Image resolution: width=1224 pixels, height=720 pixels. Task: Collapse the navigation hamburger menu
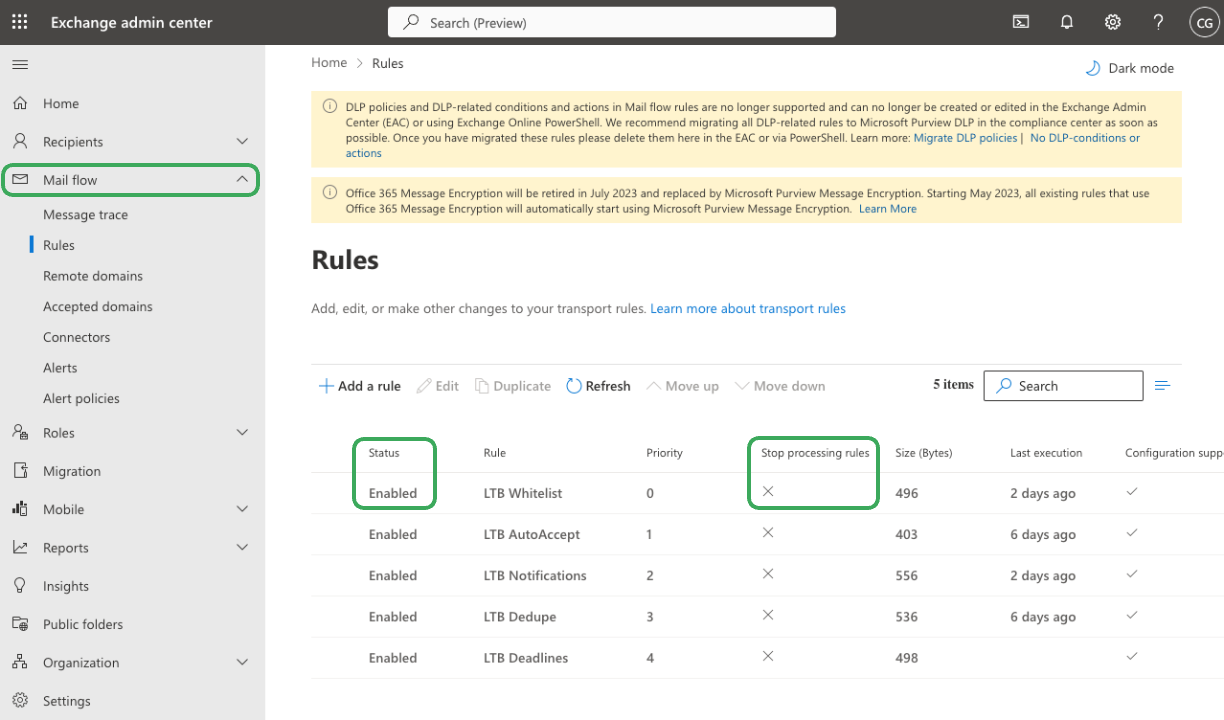coord(20,64)
